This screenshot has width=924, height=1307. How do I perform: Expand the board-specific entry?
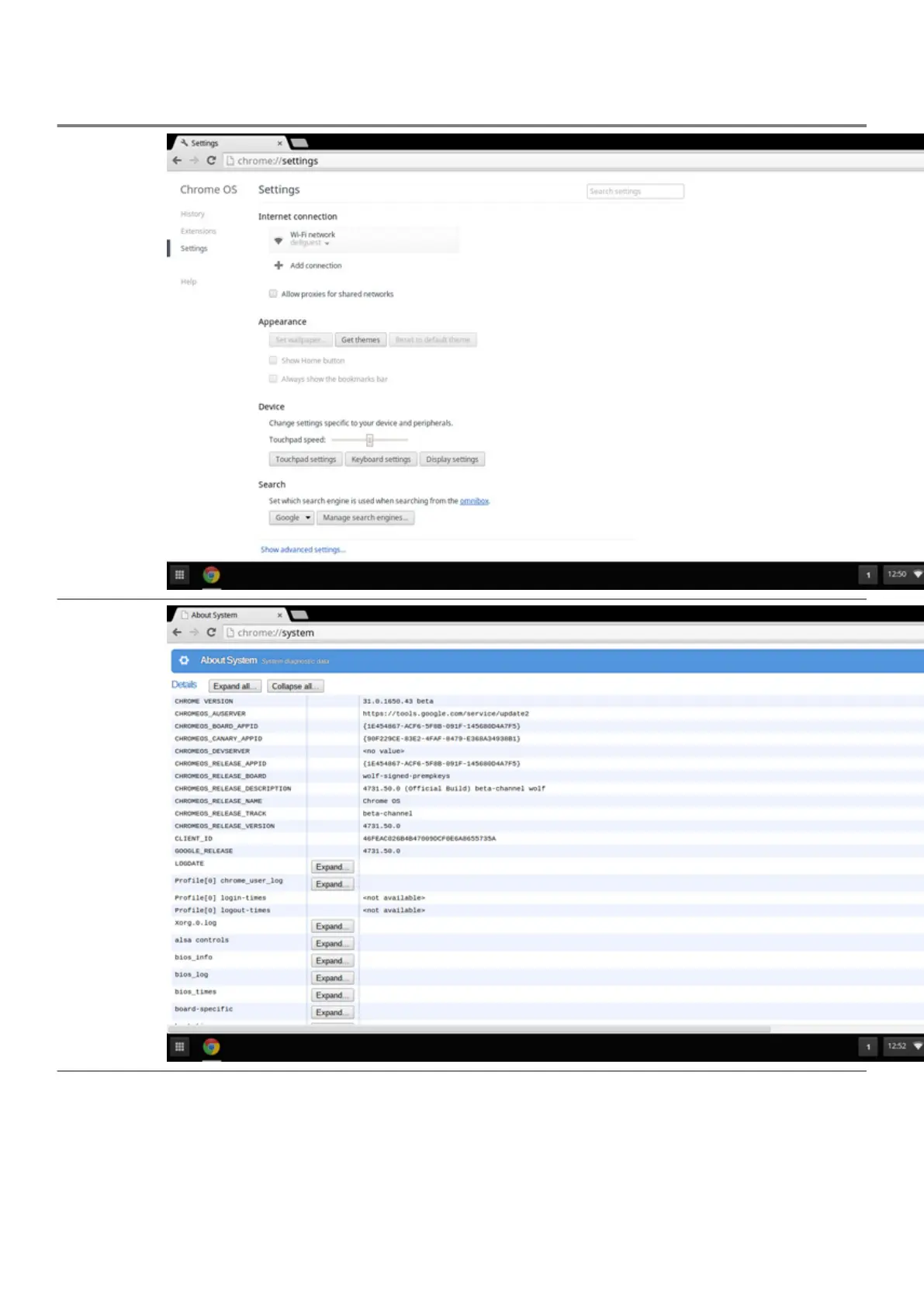[333, 1012]
